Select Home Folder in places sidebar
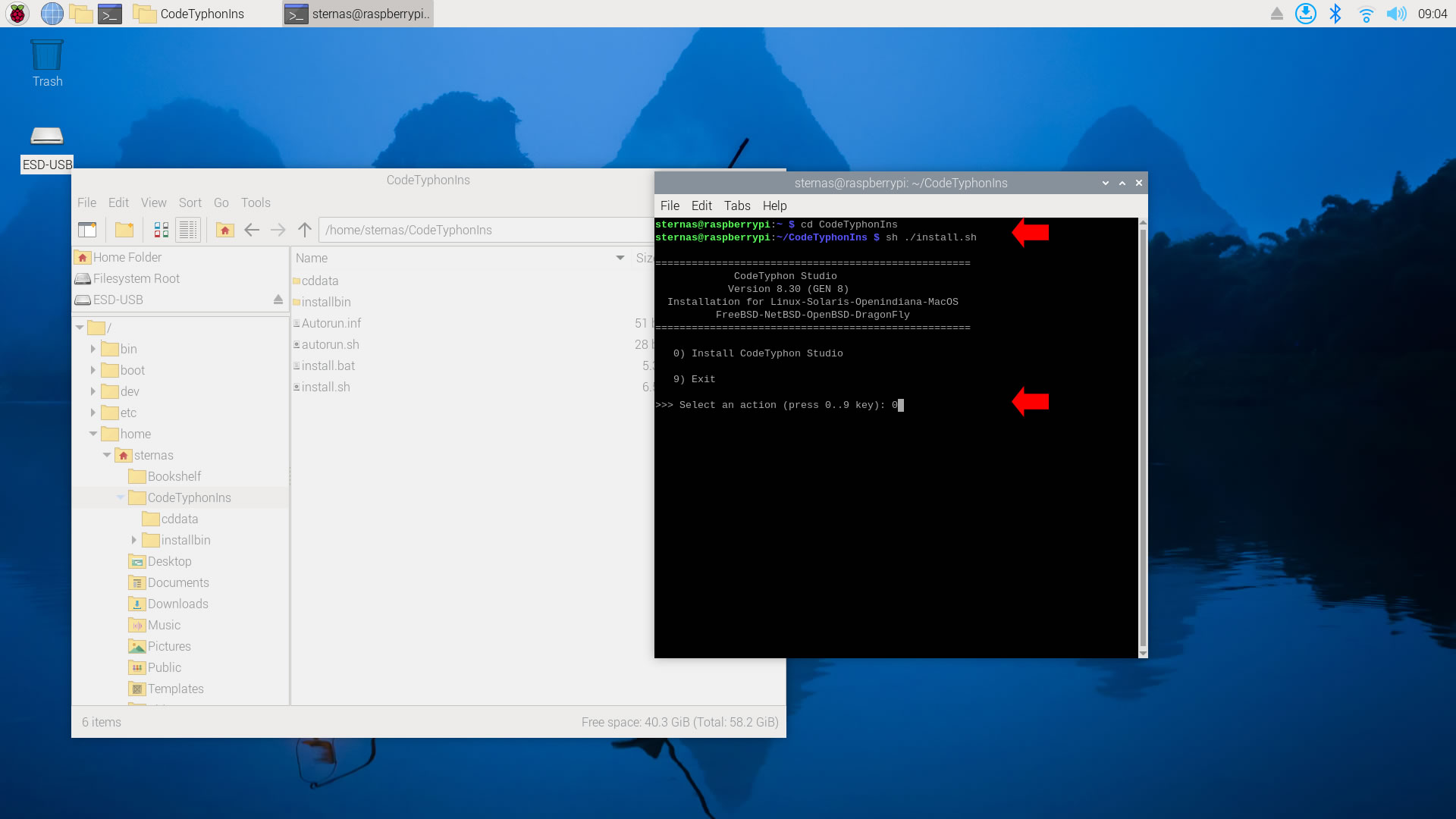Image resolution: width=1456 pixels, height=819 pixels. 180,257
